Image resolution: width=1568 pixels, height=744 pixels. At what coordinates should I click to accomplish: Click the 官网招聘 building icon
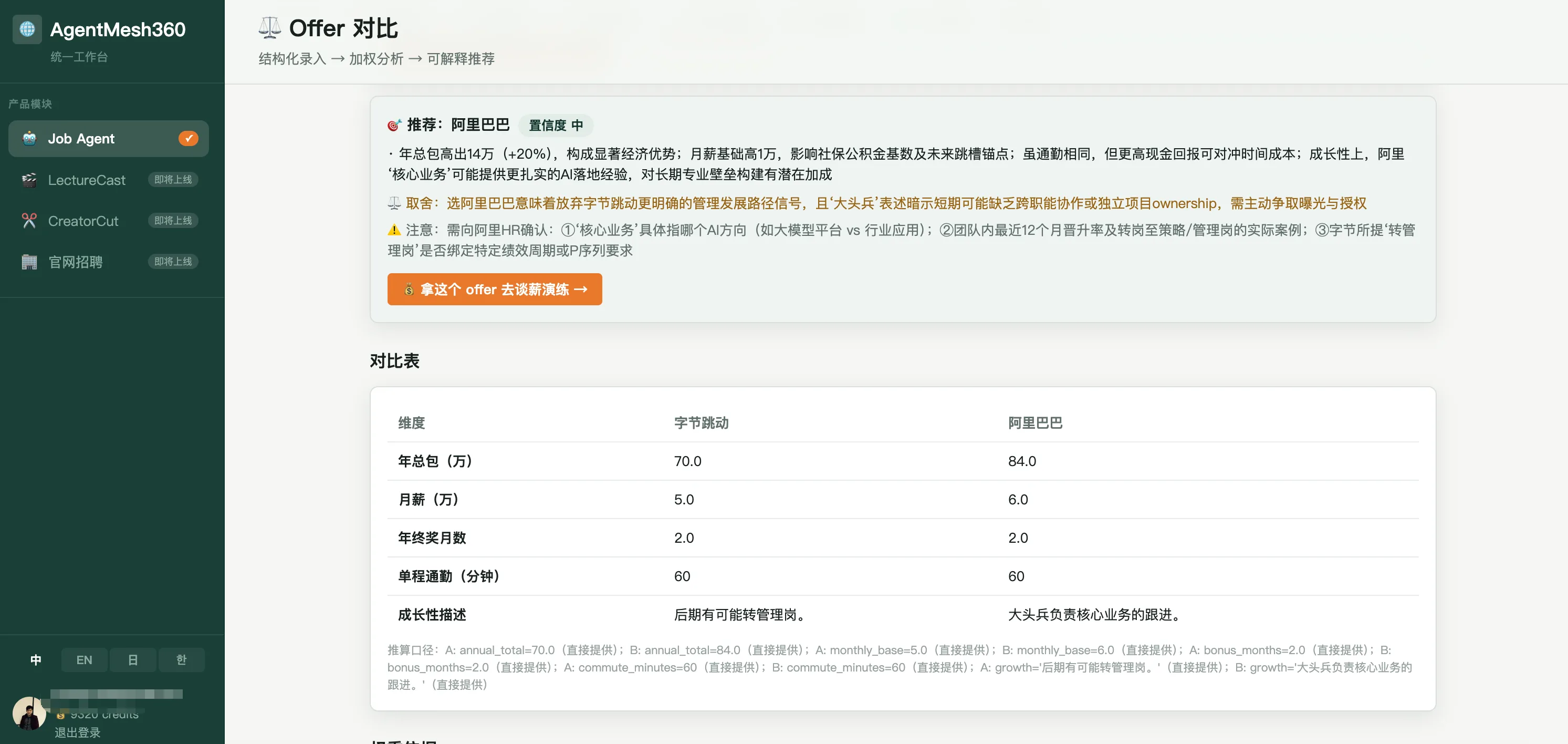click(29, 262)
